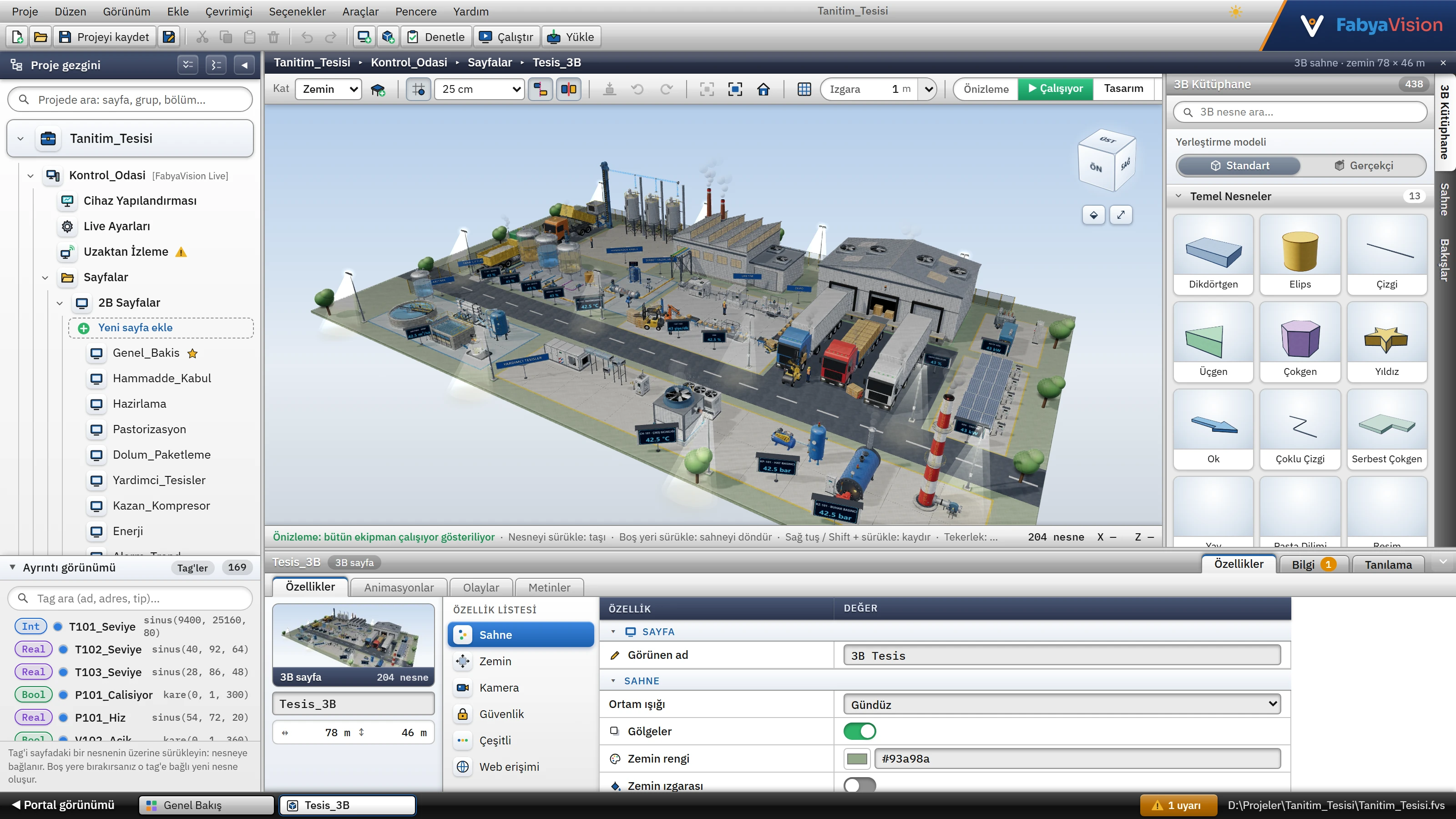Click the grid table icon beside Izgara

804,89
